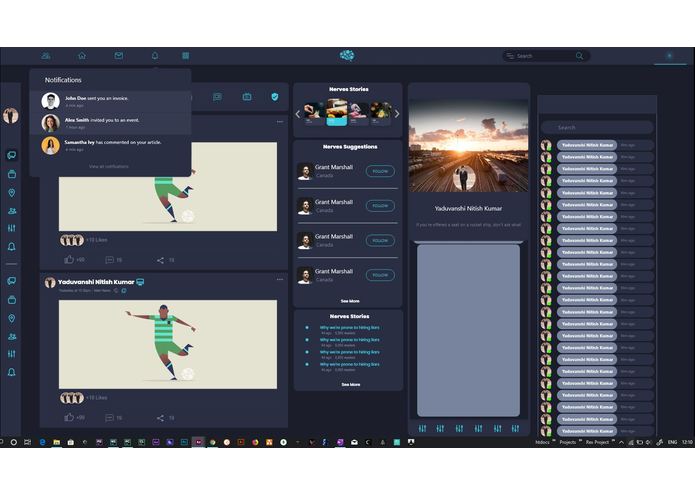Open the chat icon in lower sidebar group
695x494 pixels.
tap(12, 281)
